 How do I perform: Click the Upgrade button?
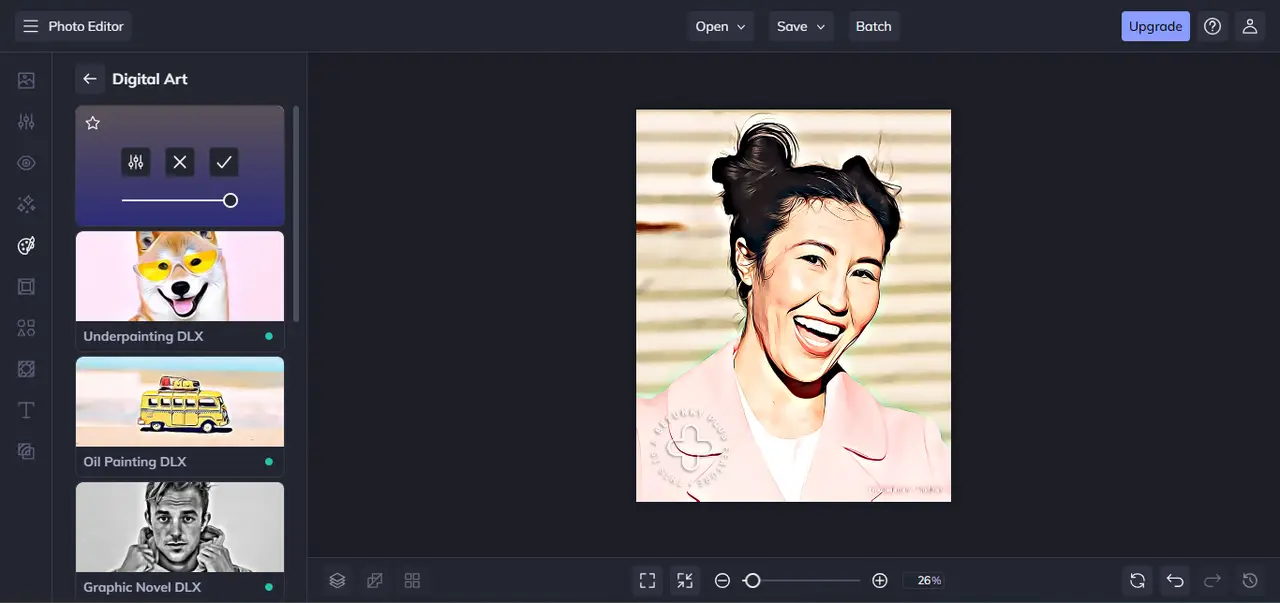1155,26
